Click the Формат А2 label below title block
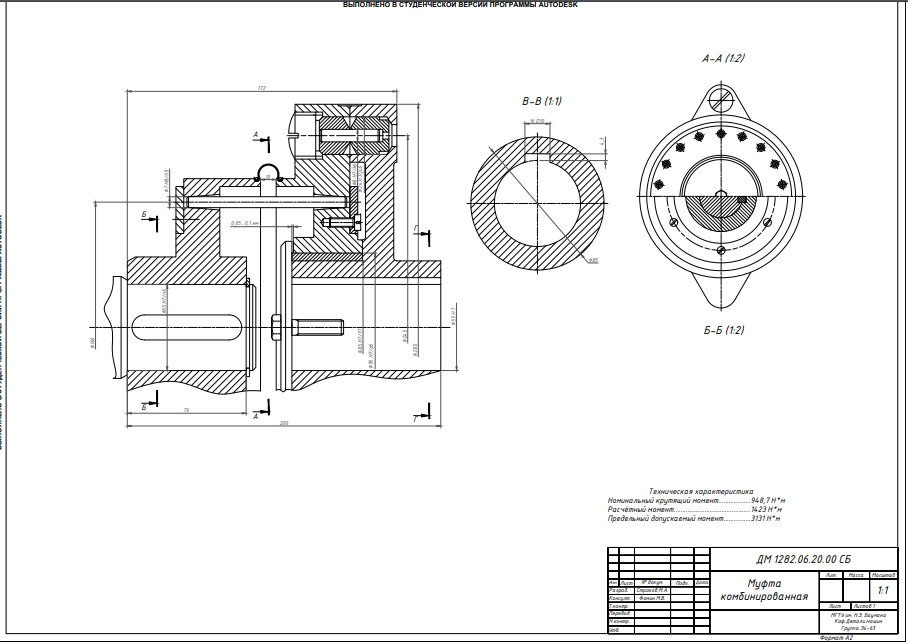The height and width of the screenshot is (642, 908). 836,637
